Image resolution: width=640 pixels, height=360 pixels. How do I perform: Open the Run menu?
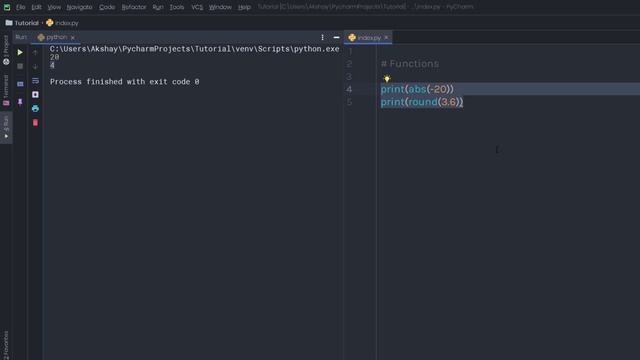(158, 7)
